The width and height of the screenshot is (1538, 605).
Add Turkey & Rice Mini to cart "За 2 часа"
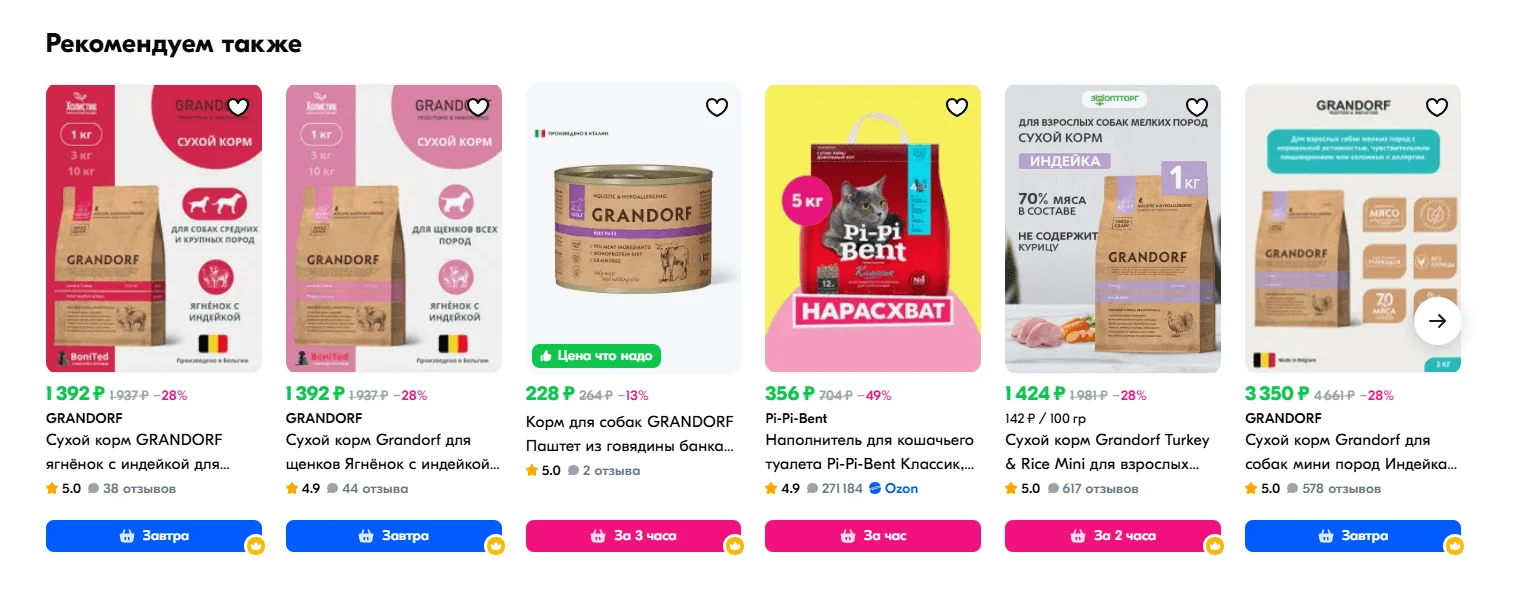pos(1113,536)
